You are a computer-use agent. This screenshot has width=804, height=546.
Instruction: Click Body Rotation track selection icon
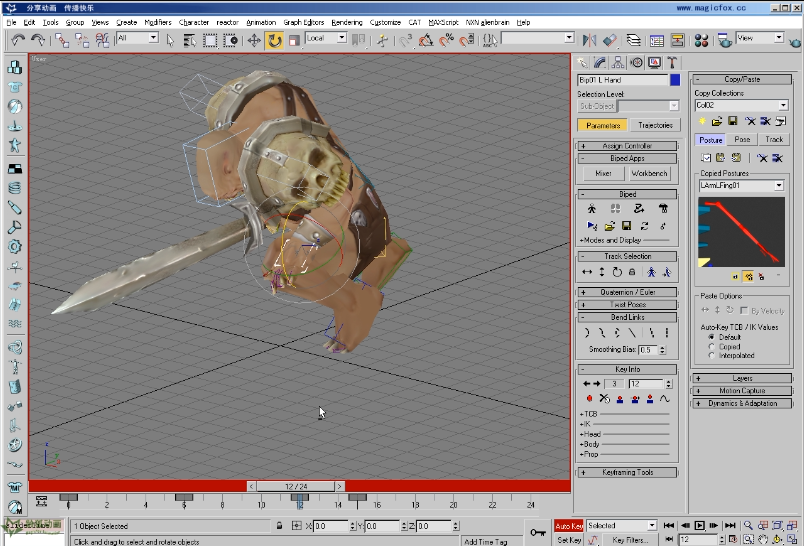(x=617, y=272)
